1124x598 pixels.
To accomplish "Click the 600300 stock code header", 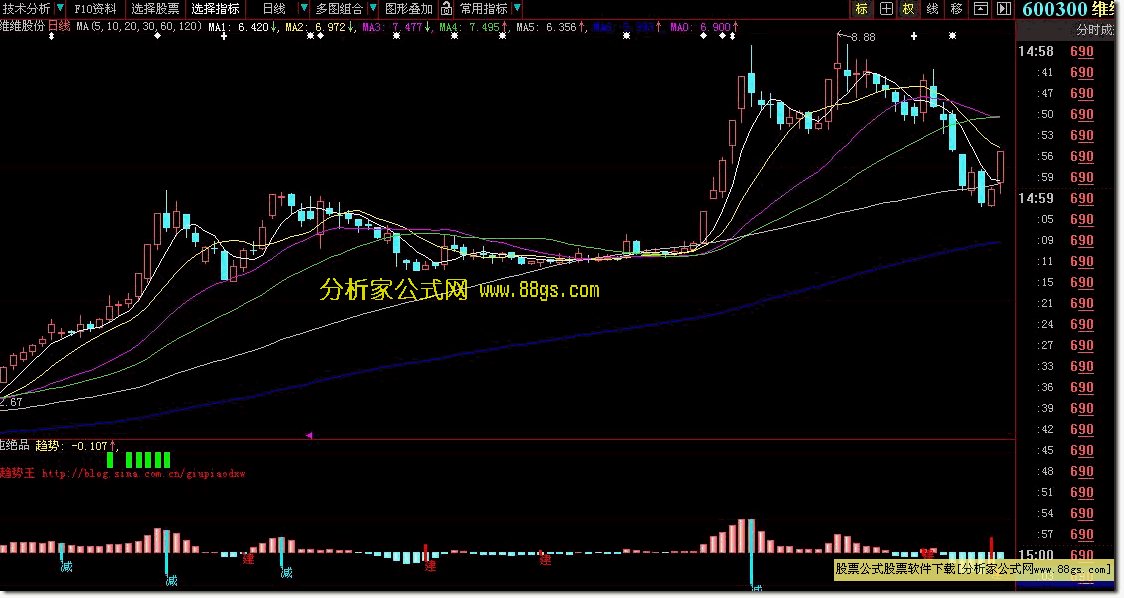I will [1054, 9].
